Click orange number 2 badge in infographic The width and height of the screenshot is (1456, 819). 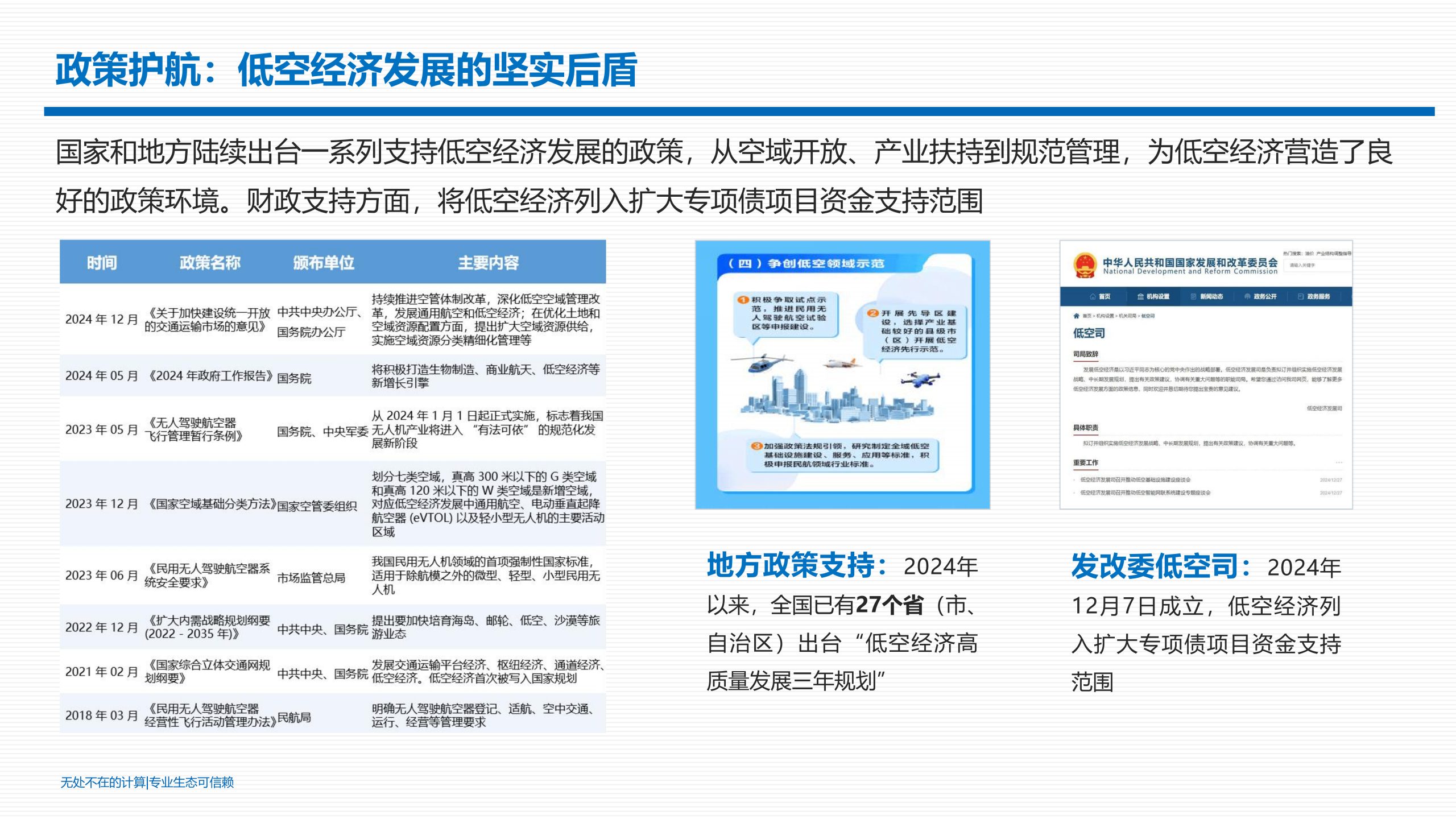873,313
